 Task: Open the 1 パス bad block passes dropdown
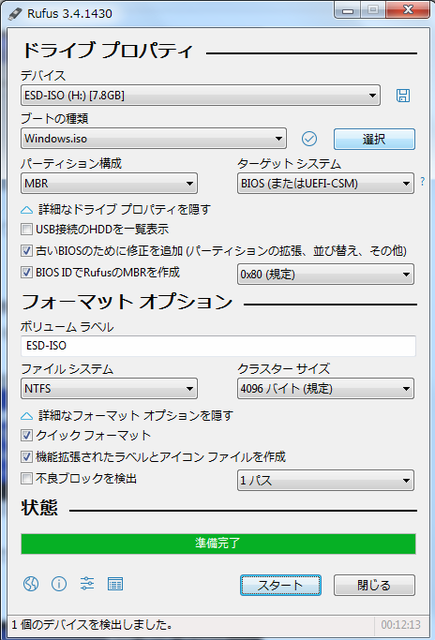[x=325, y=480]
